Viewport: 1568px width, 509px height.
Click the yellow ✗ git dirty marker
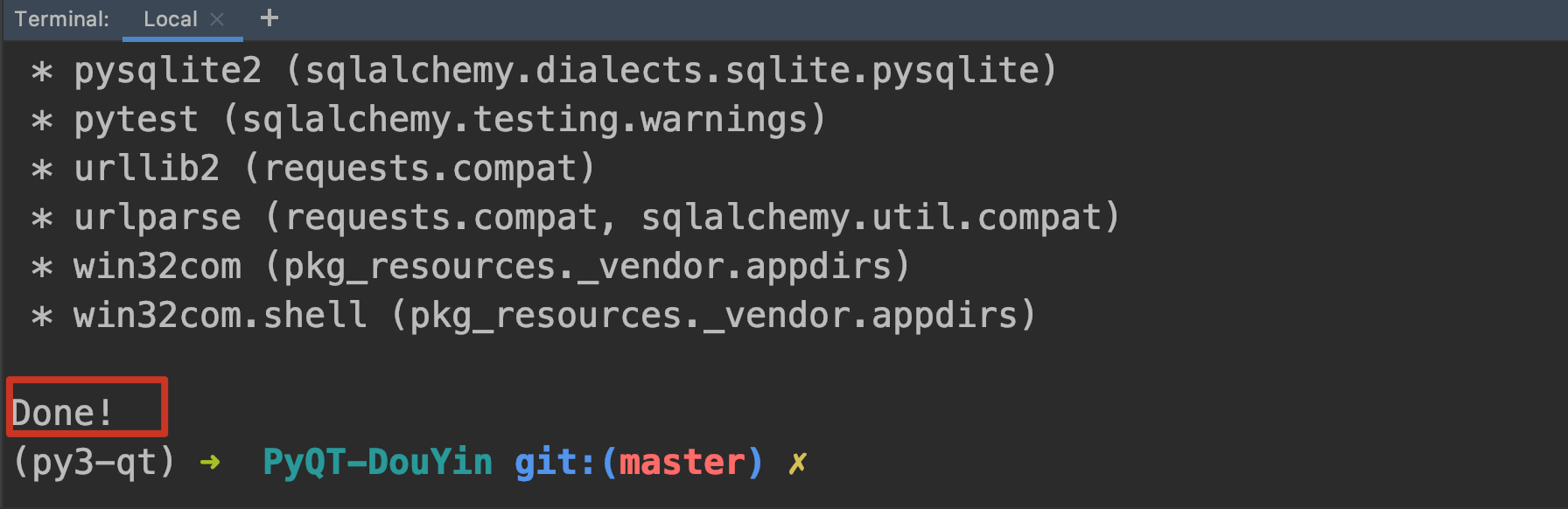(797, 462)
